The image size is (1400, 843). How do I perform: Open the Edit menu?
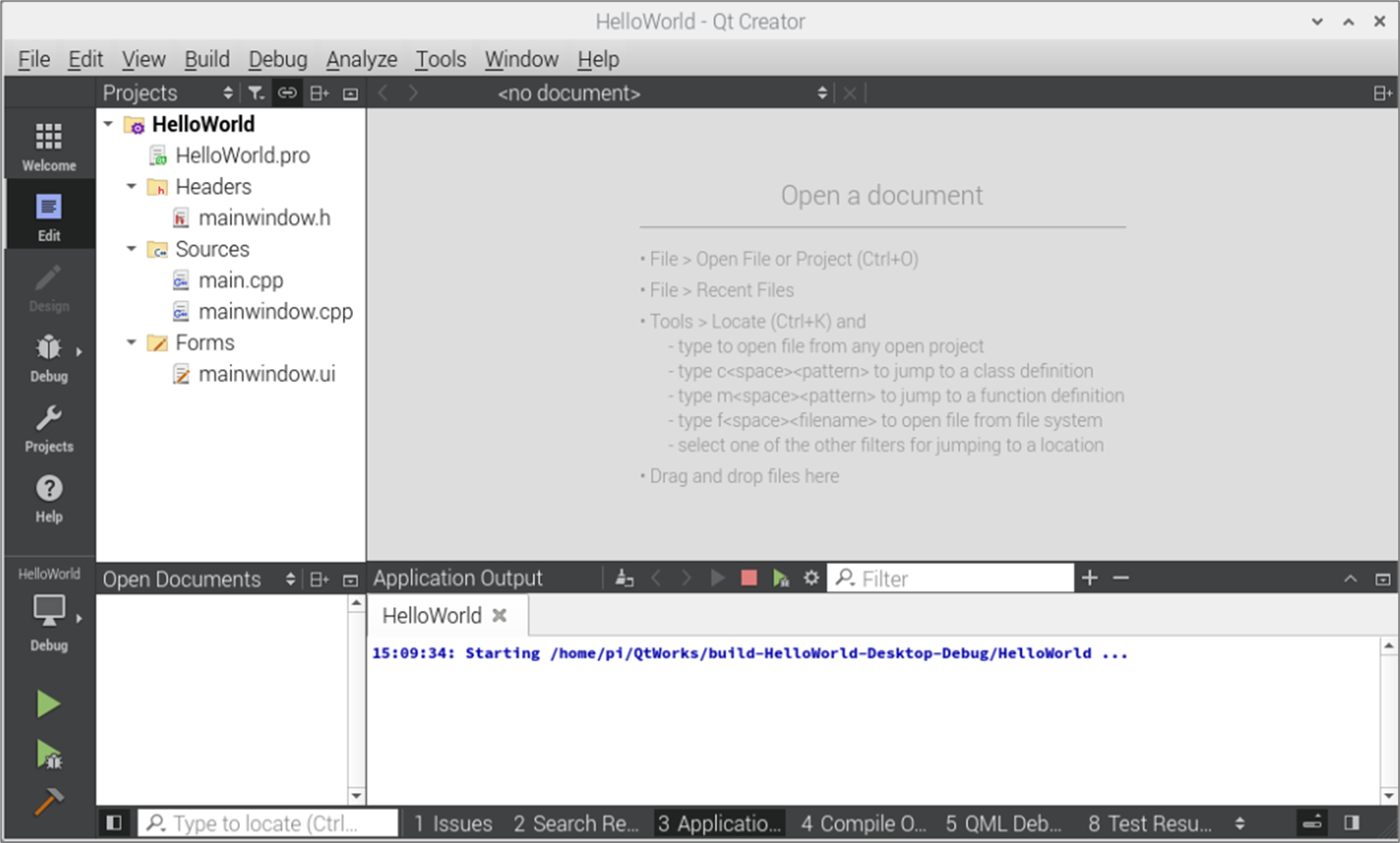[x=85, y=60]
